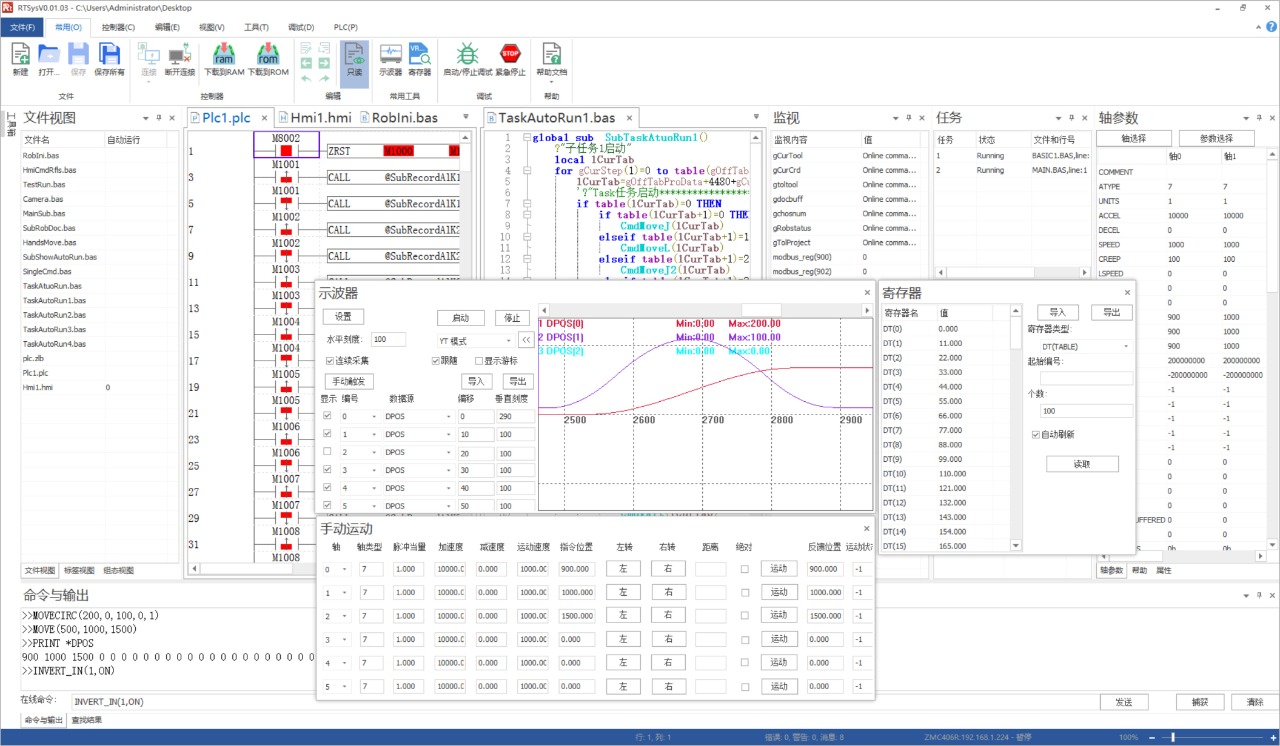Click the 启动/停止调试 bug icon
Viewport: 1280px width, 746px height.
467,54
